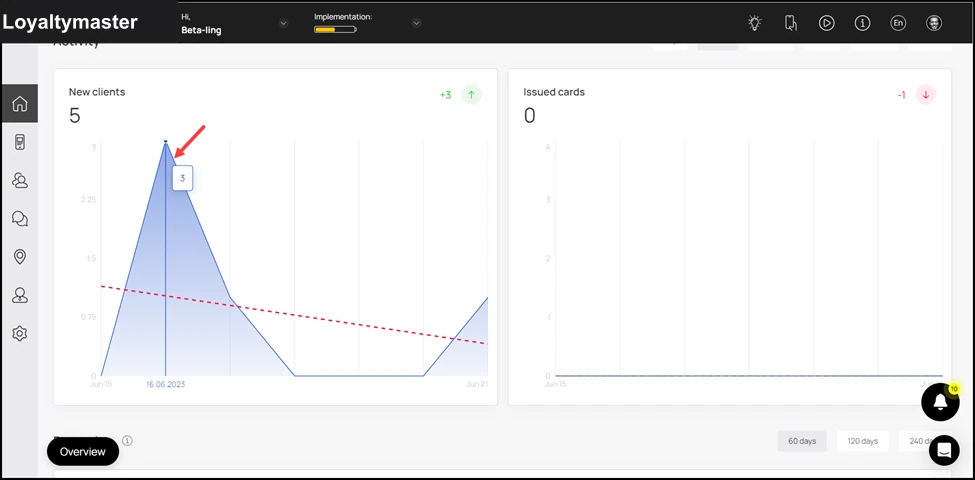Screen dimensions: 975x480
Task: Open the support chat bubble button
Action: point(944,450)
